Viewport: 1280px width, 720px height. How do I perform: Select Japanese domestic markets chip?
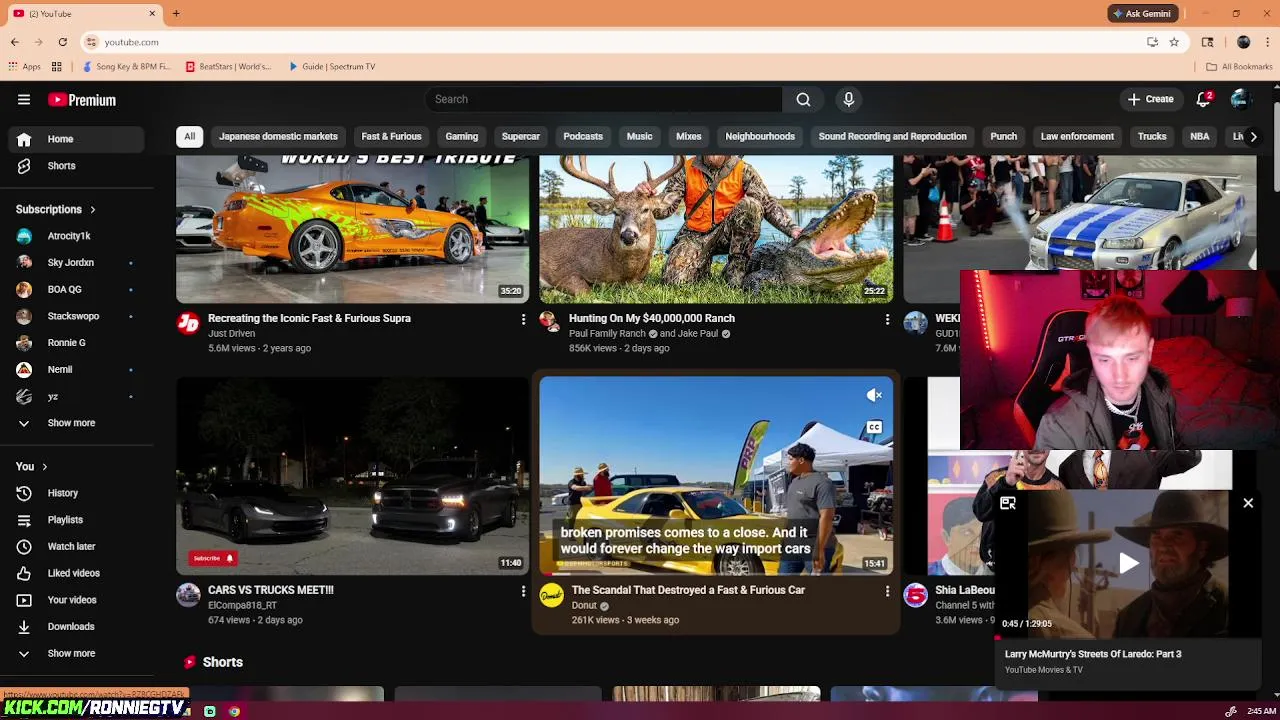tap(278, 136)
